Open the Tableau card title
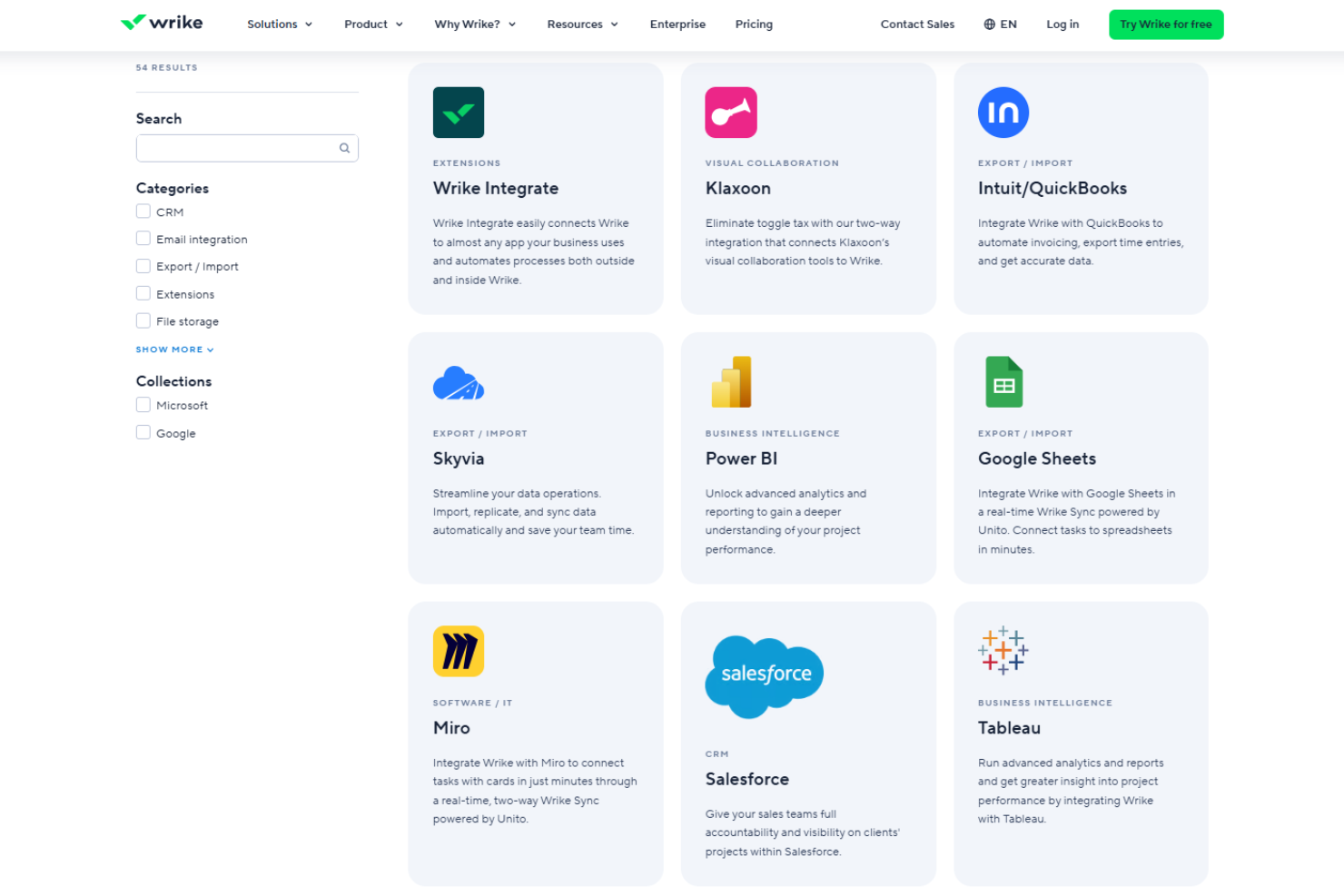This screenshot has width=1344, height=896. pos(1009,728)
